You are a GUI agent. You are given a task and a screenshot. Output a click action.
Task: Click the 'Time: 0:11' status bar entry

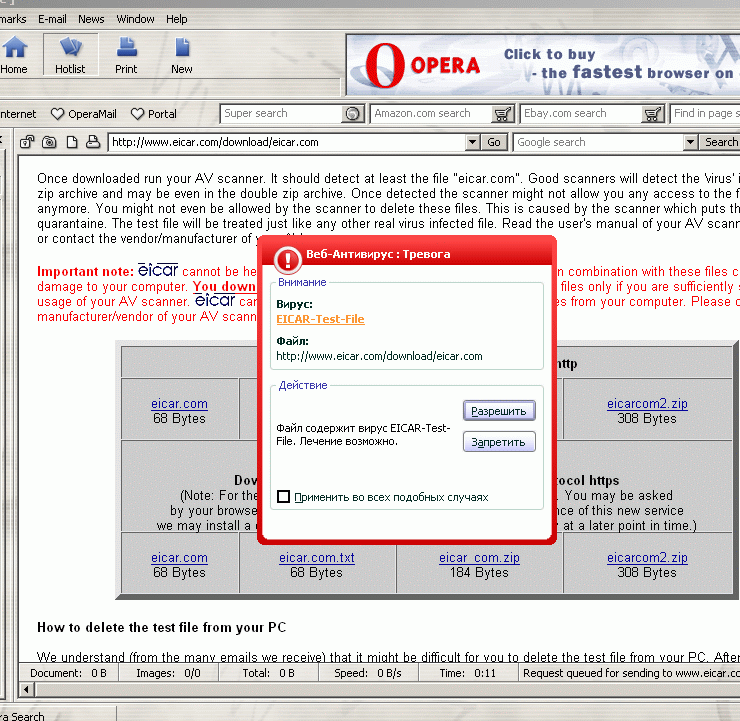tap(468, 673)
